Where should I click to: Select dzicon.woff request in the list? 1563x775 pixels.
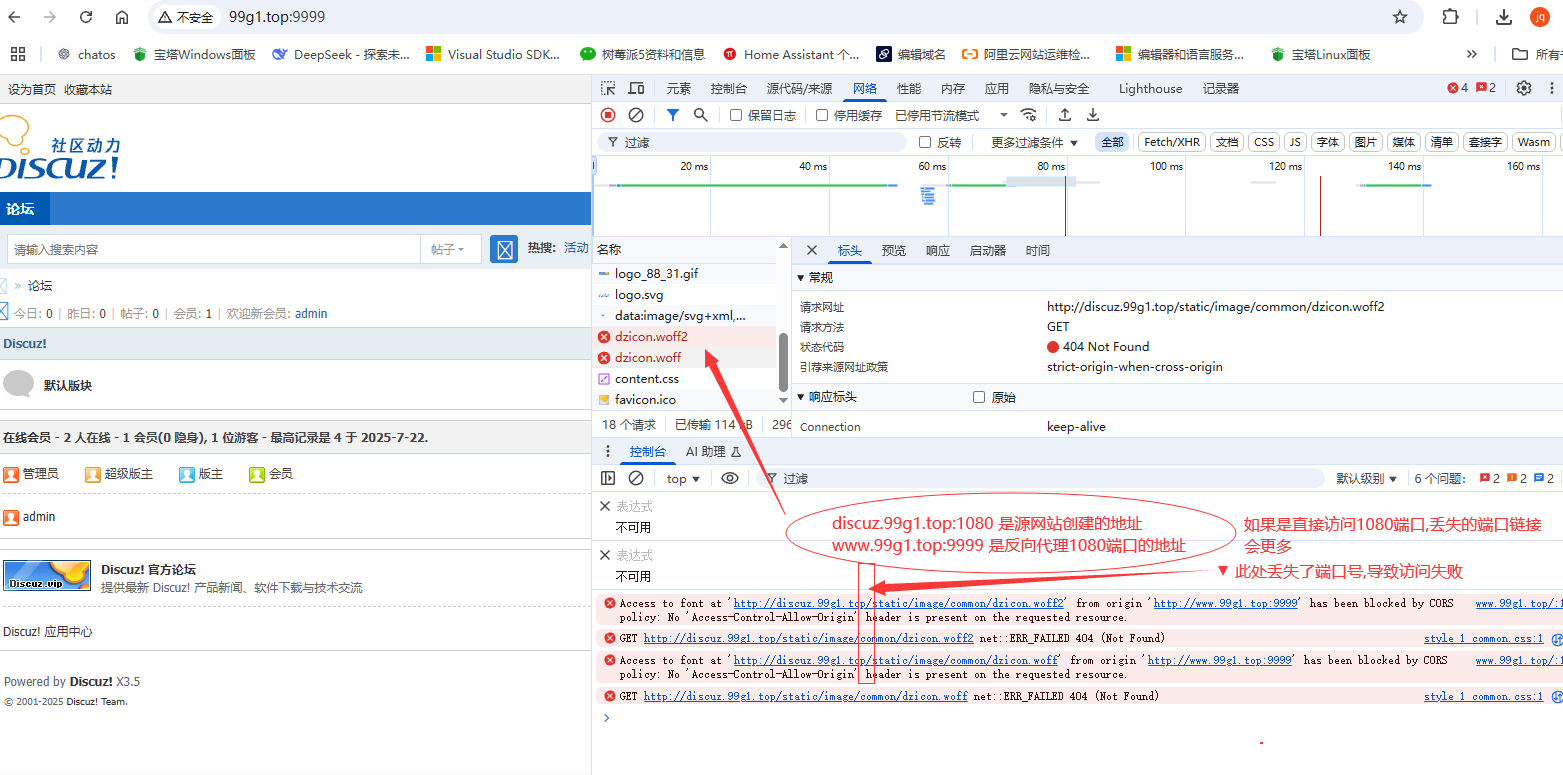(x=647, y=357)
